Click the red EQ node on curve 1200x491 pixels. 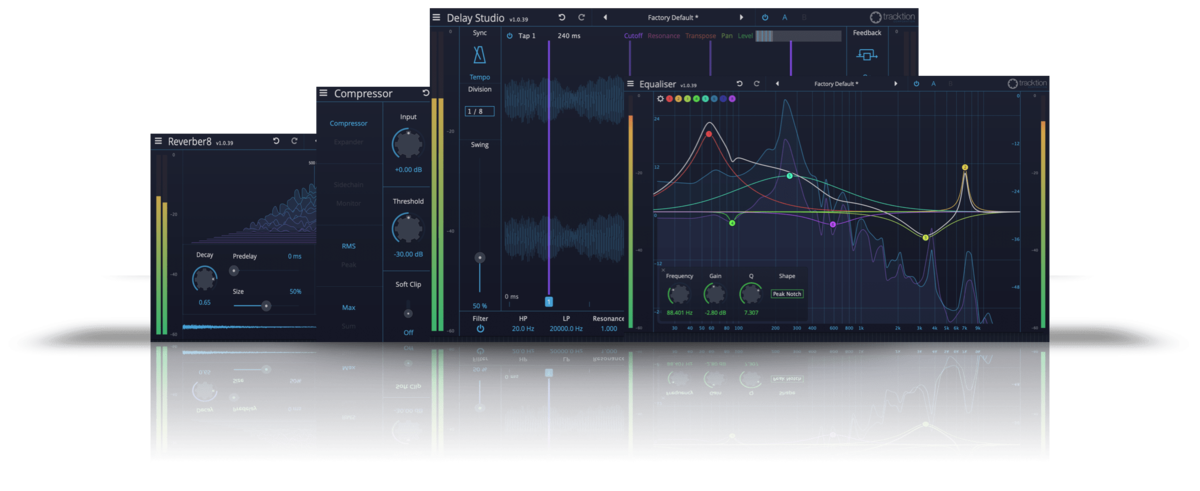(x=709, y=133)
